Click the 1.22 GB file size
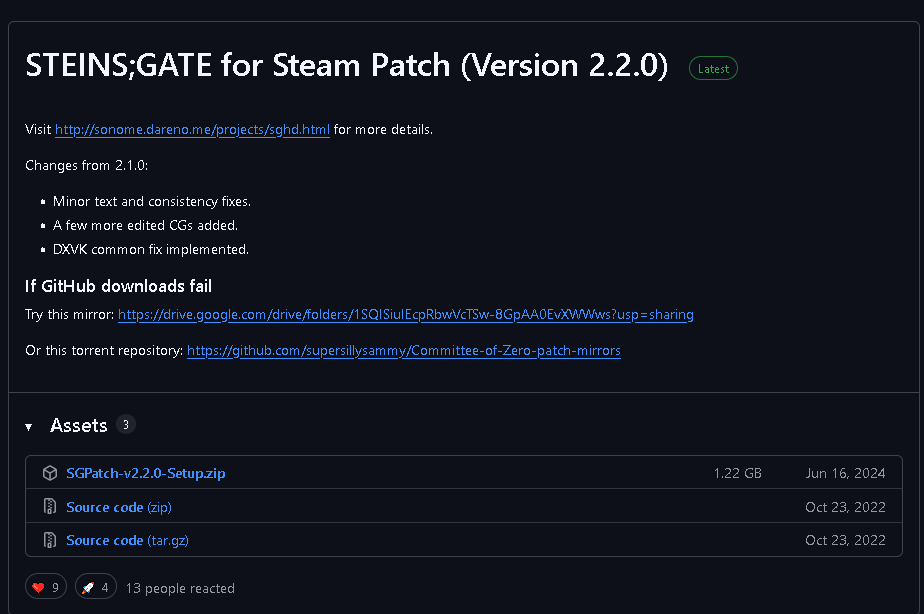Viewport: 924px width, 614px height. coord(737,473)
